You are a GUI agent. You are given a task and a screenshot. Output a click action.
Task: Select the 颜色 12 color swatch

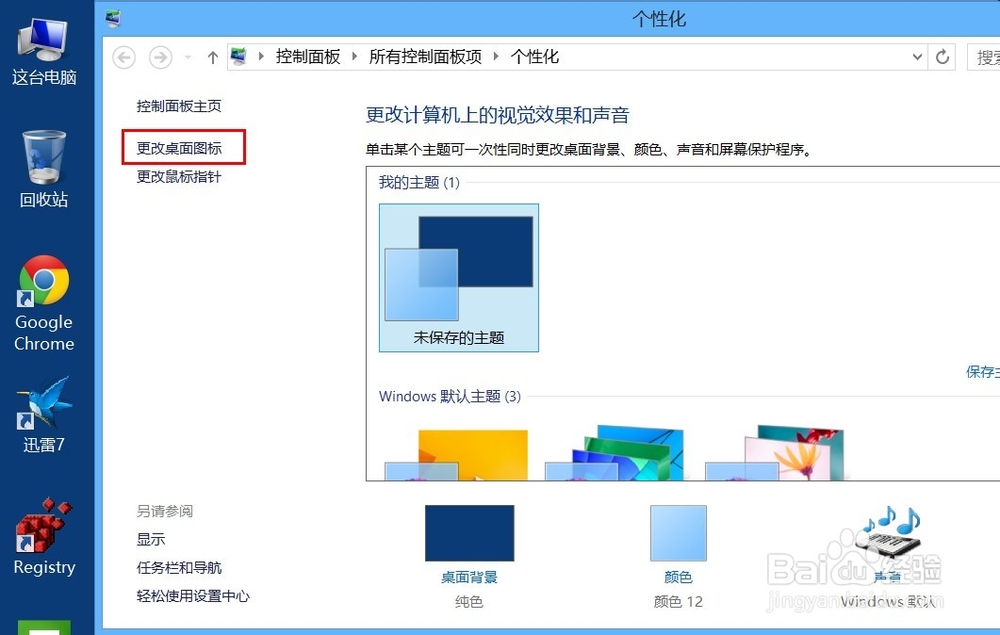coord(677,533)
